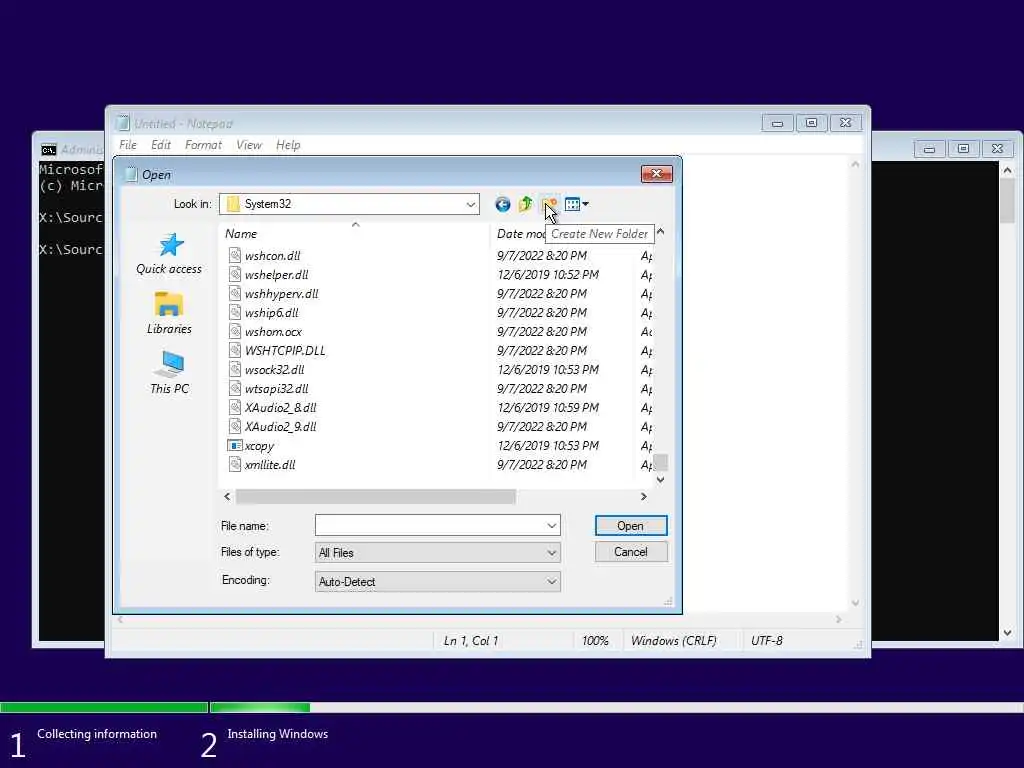Select Quick access in places bar
Viewport: 1024px width, 768px height.
[169, 253]
